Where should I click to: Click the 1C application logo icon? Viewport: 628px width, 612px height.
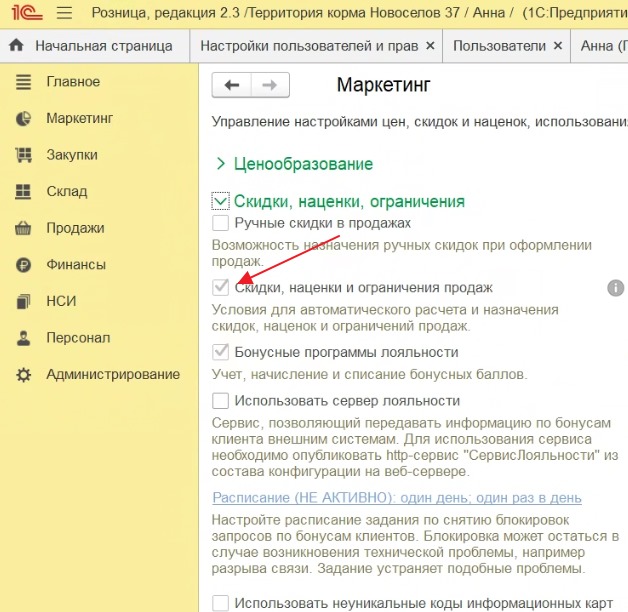coord(25,13)
